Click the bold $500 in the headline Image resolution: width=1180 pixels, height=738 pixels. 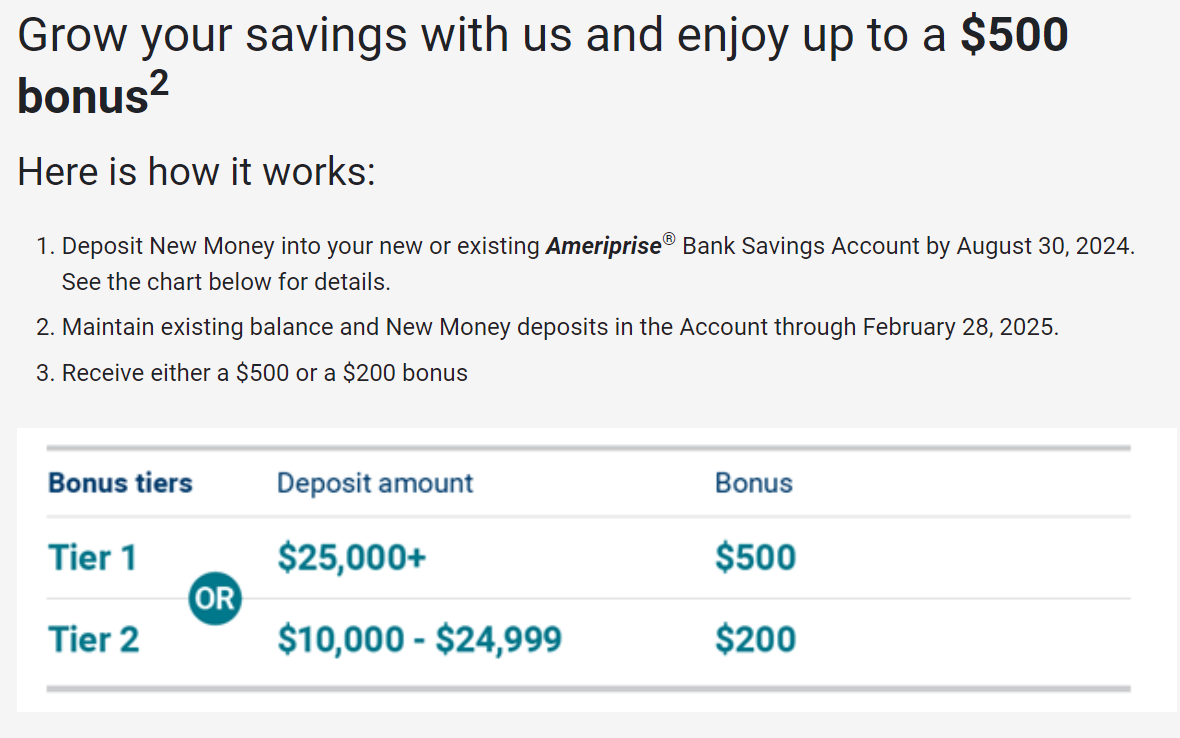tap(1014, 35)
